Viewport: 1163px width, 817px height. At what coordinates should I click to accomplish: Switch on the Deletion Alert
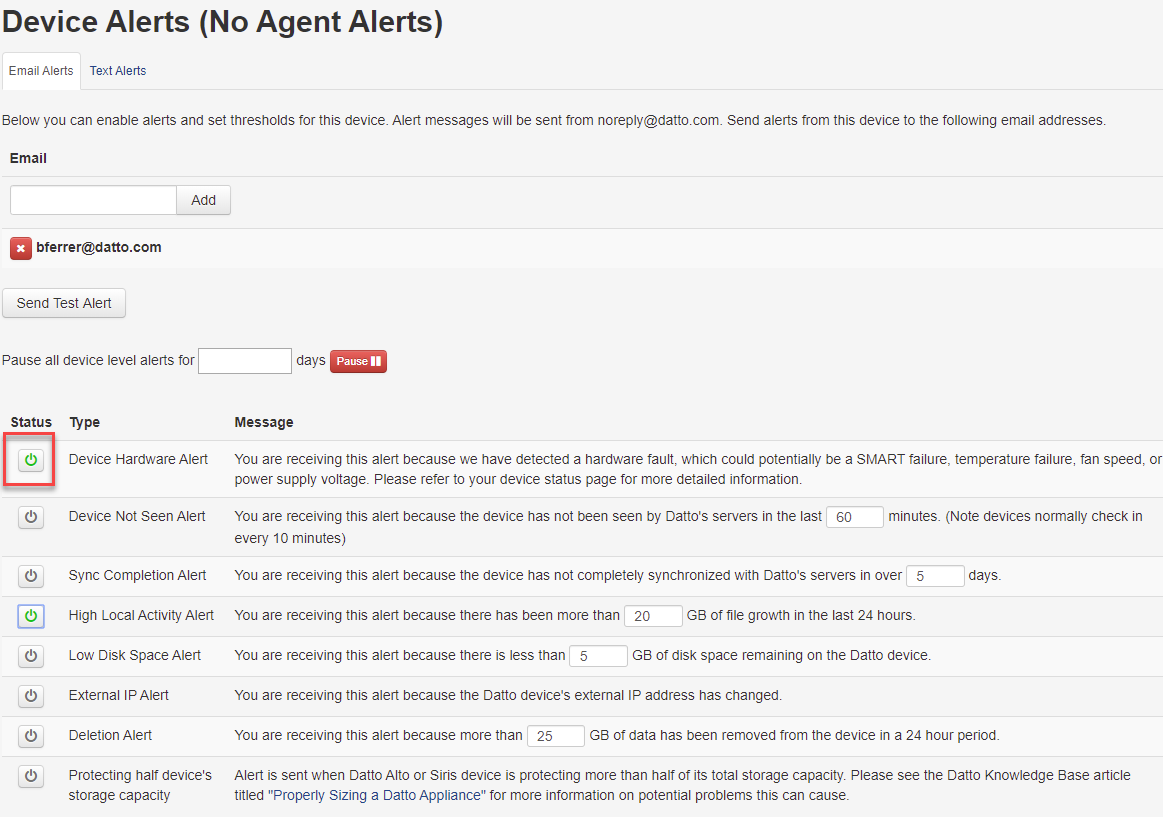pos(30,735)
